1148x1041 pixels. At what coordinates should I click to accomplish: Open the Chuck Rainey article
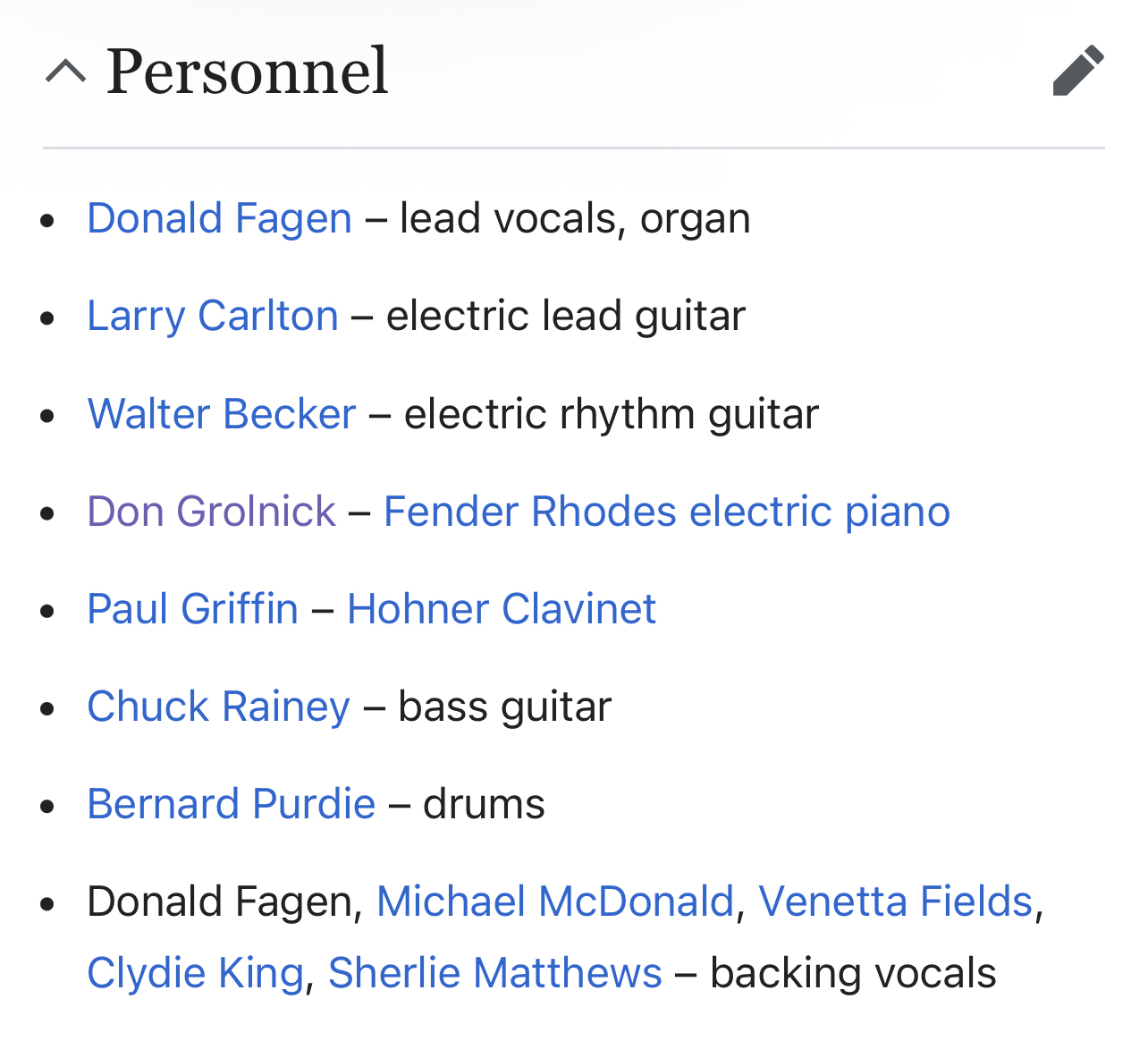[218, 707]
